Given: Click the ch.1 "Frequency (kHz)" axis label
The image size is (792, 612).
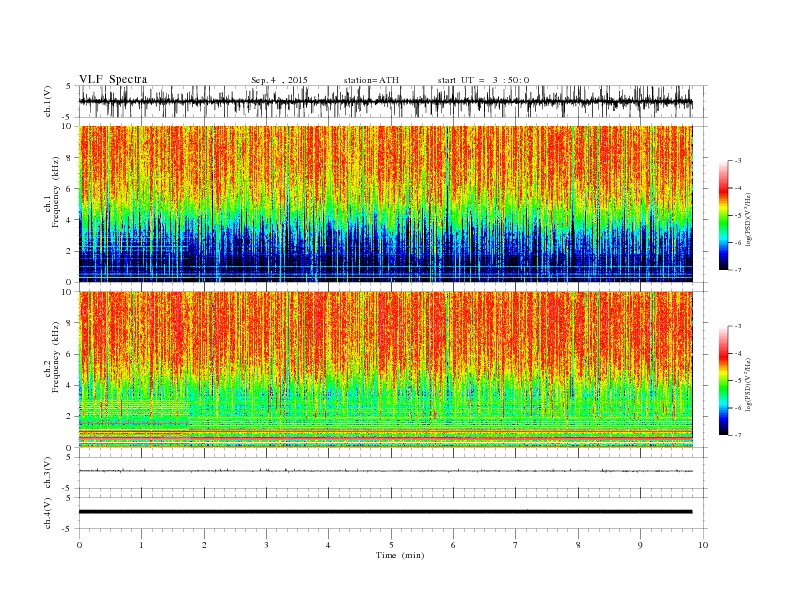Looking at the screenshot, I should (x=55, y=192).
